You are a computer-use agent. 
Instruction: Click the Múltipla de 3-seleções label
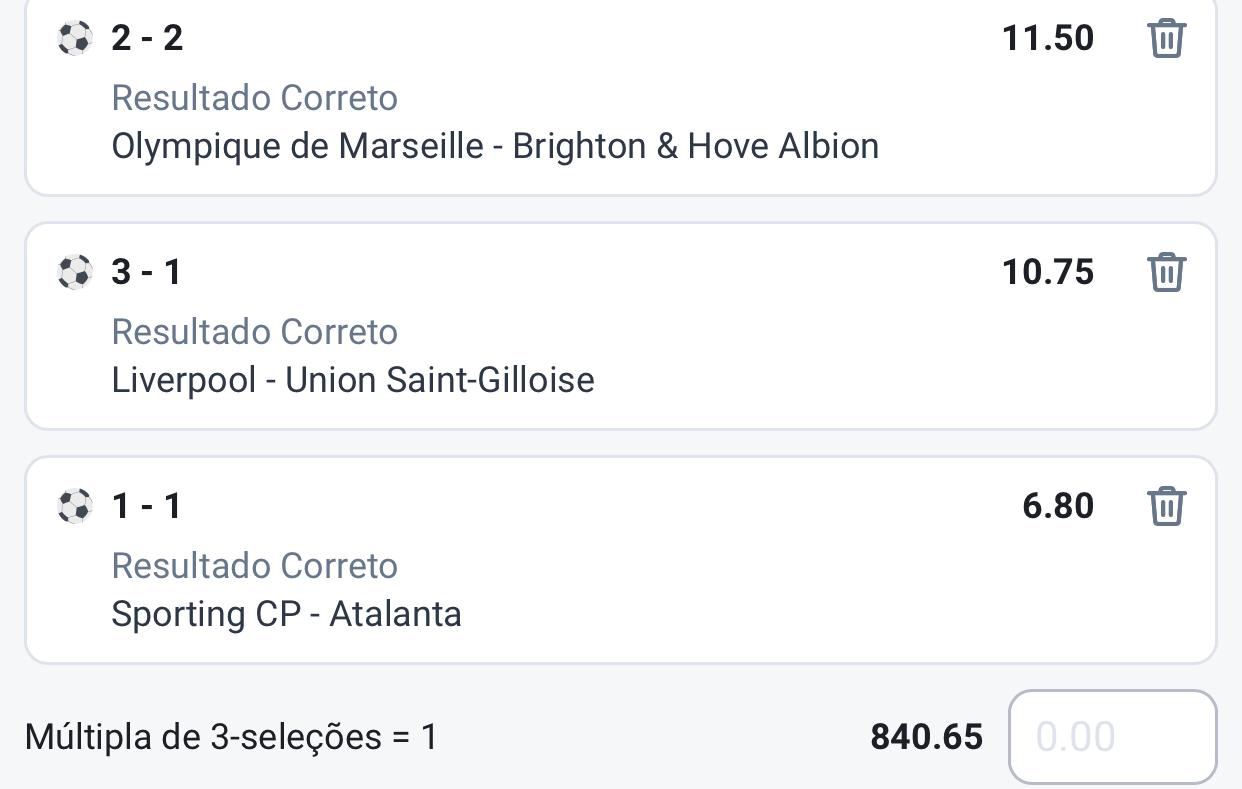click(x=231, y=737)
